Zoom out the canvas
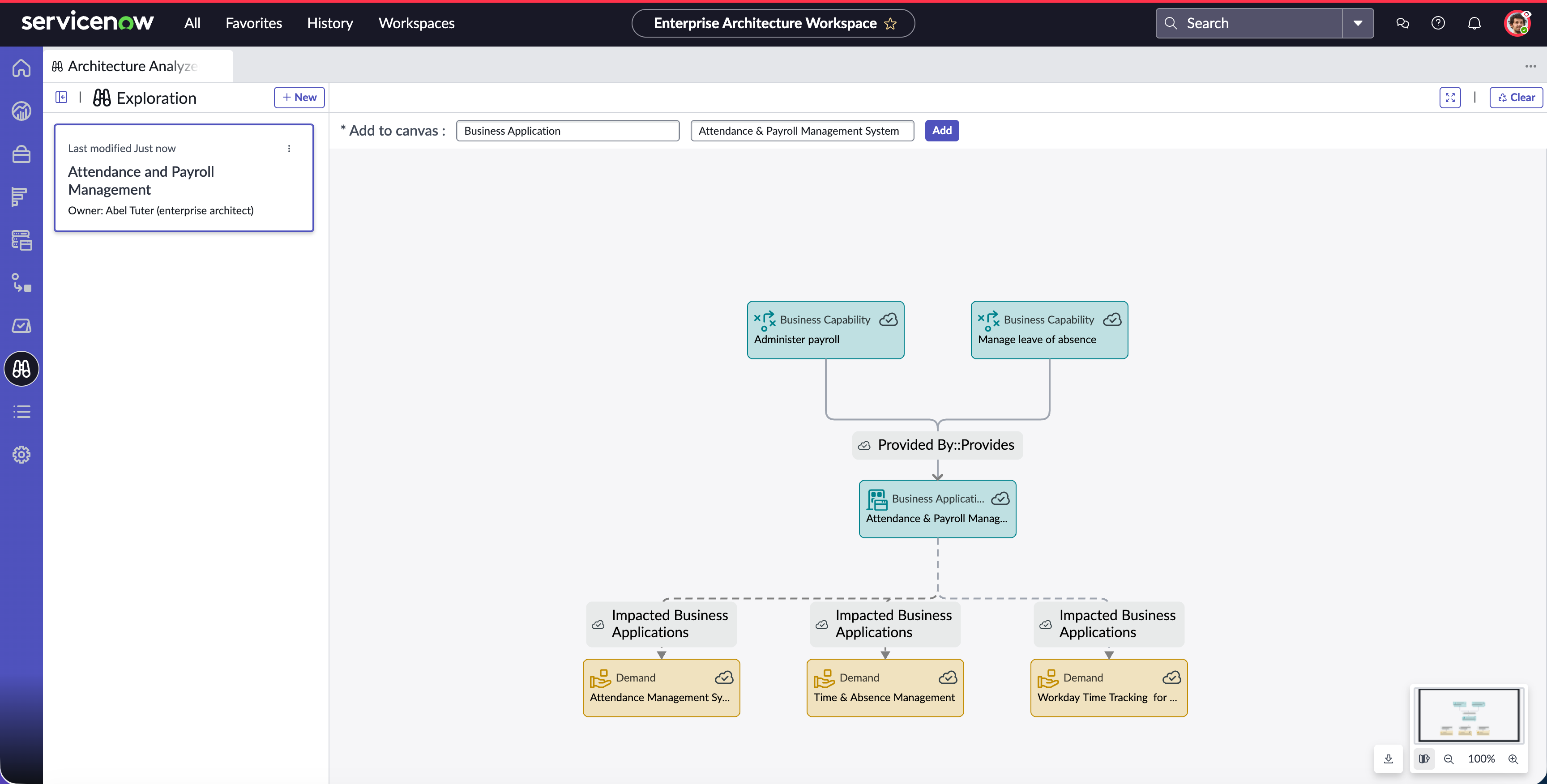Image resolution: width=1547 pixels, height=784 pixels. [x=1449, y=759]
